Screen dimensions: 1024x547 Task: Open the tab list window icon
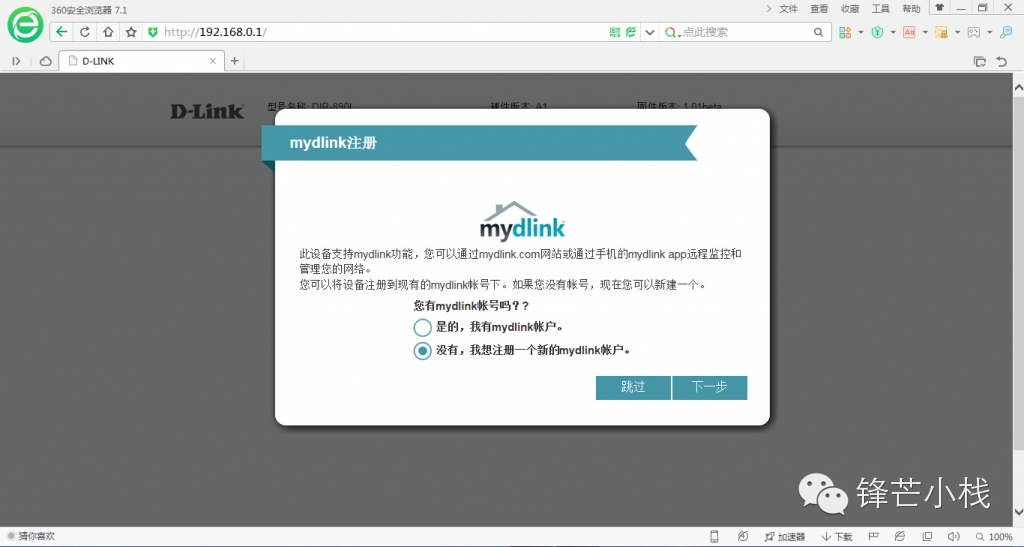(980, 61)
